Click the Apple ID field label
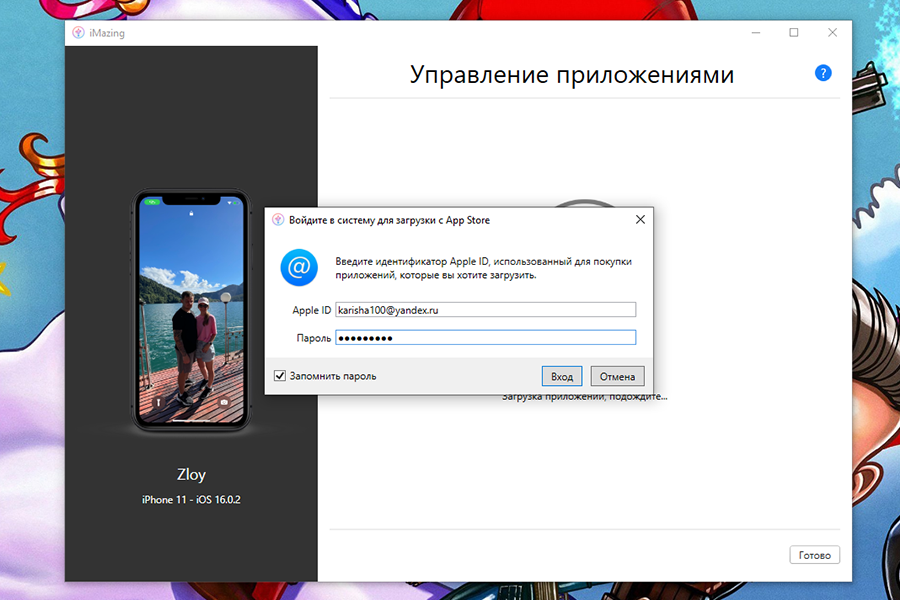Screen dimensions: 900x600 tap(312, 310)
